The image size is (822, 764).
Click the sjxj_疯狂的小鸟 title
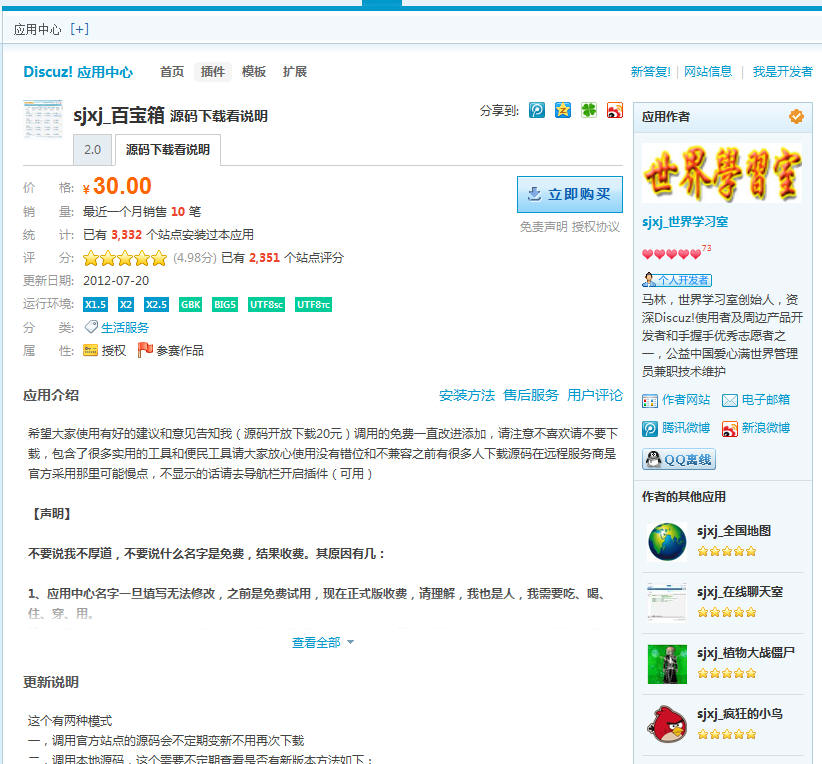740,714
